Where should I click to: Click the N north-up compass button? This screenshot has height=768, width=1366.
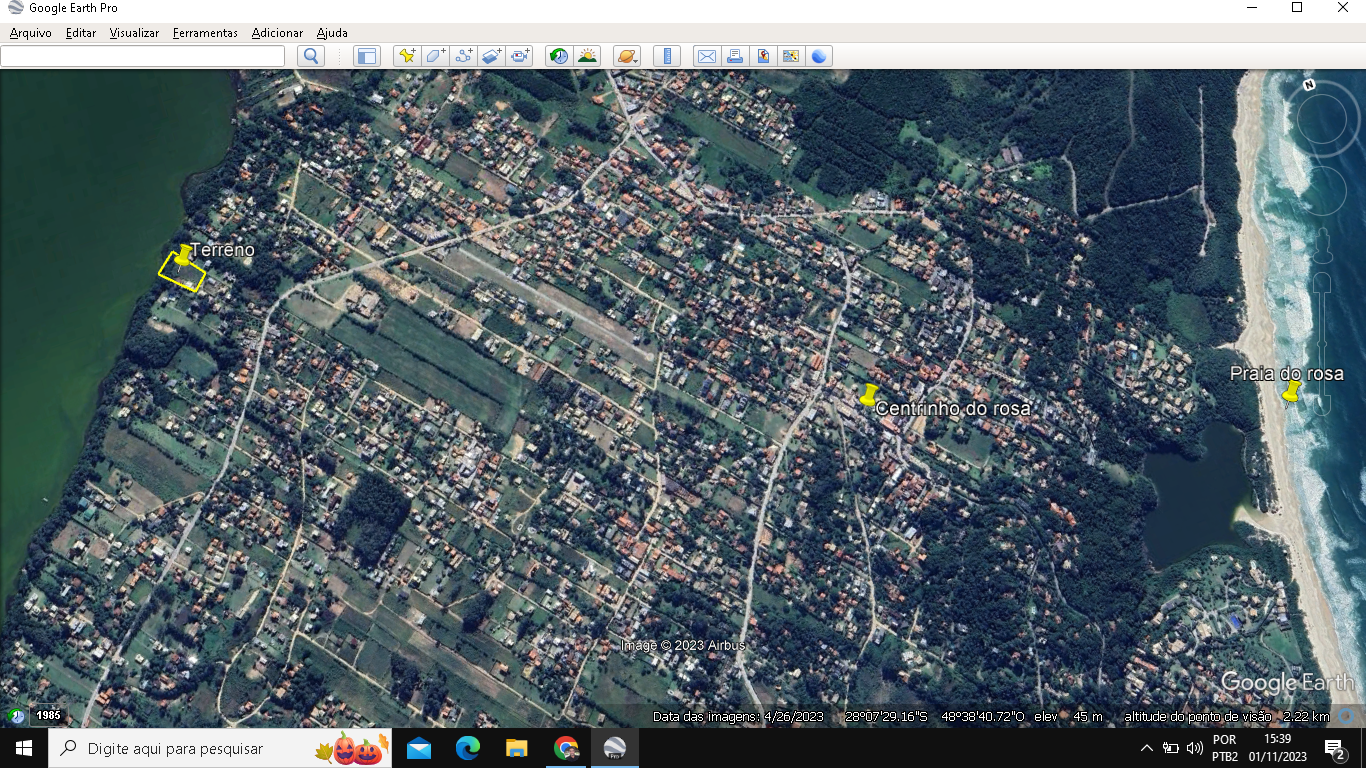point(1310,86)
